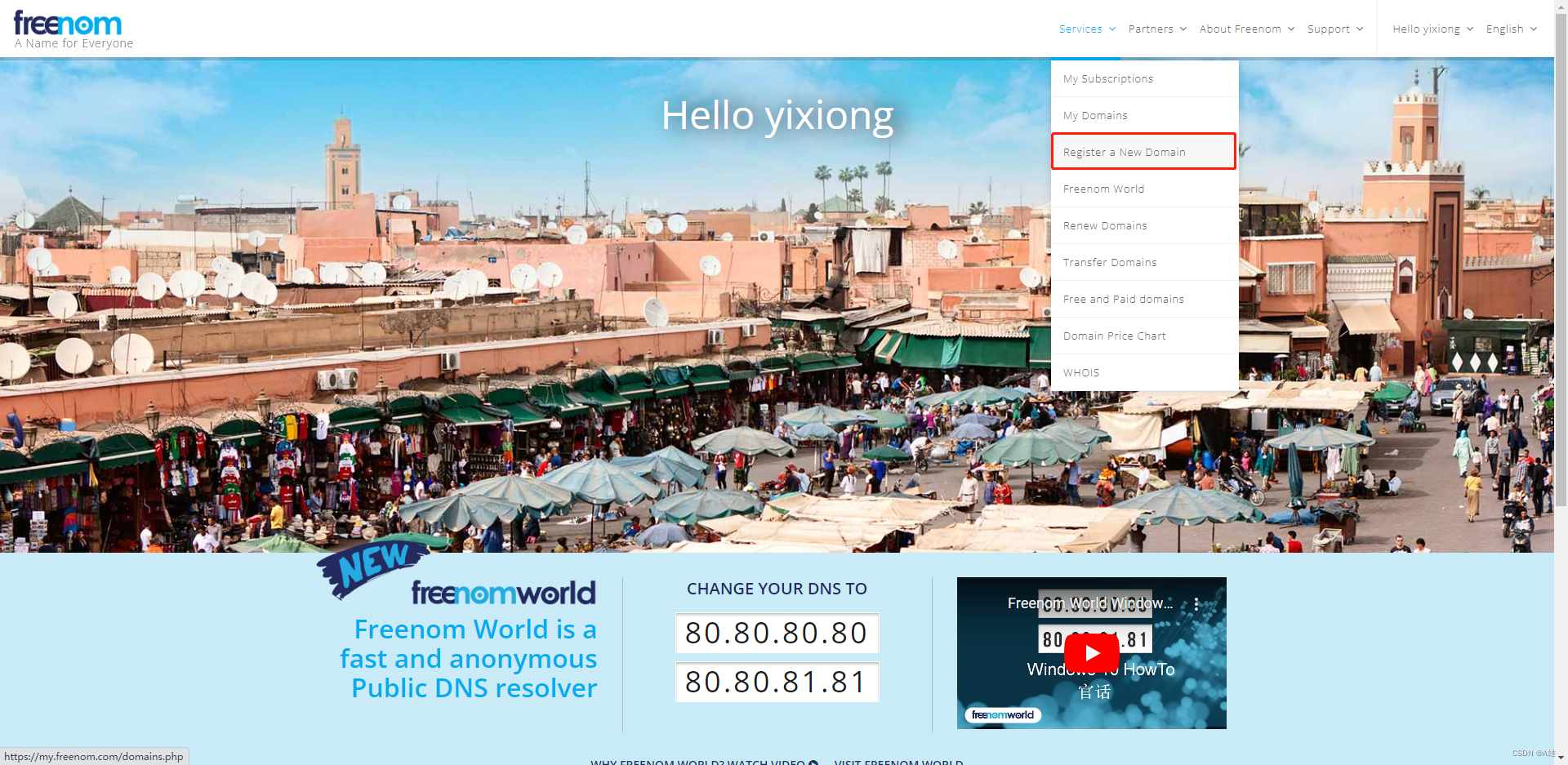
Task: Click the CHANGE YOUR DNS TO heading
Action: point(777,589)
